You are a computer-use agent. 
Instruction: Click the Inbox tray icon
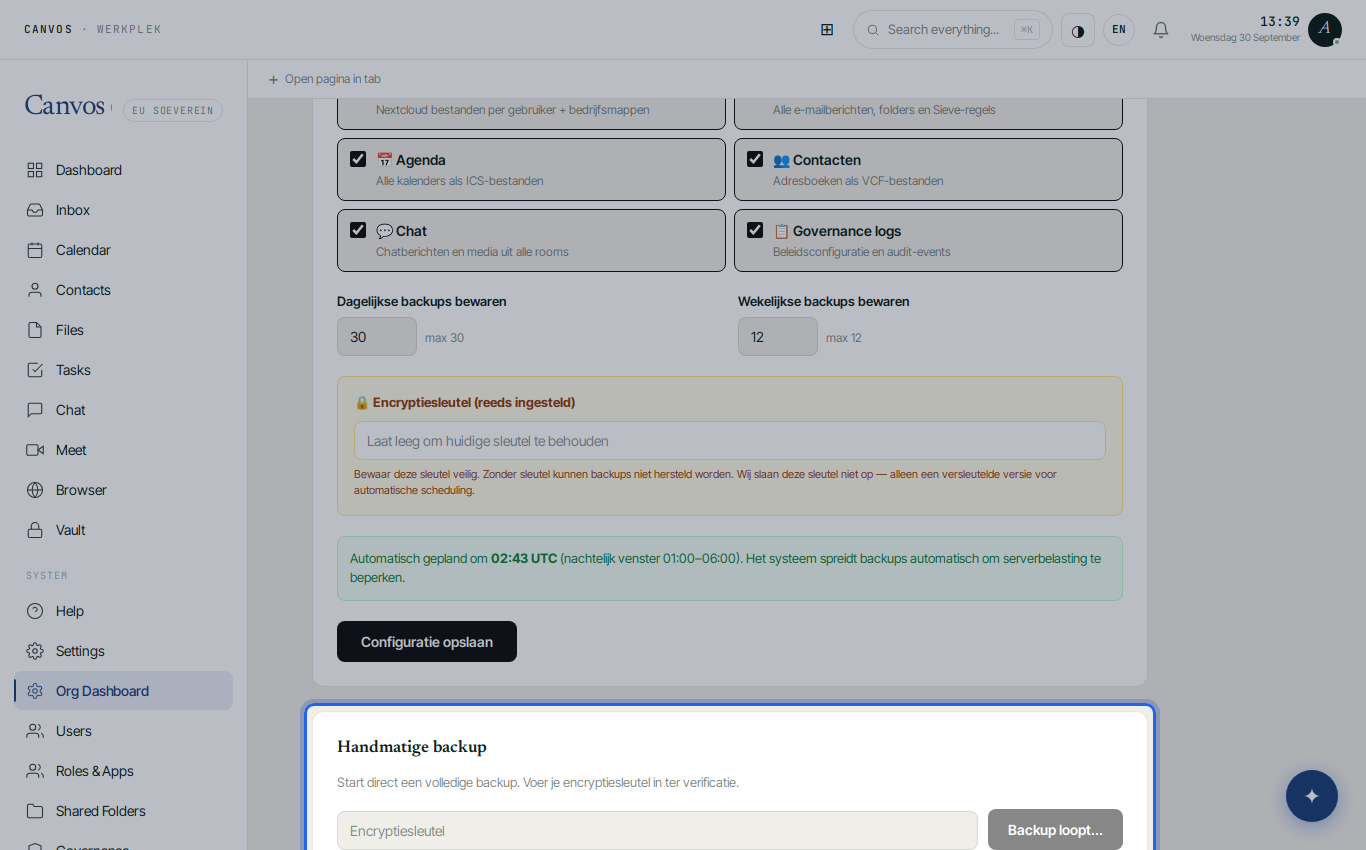click(35, 210)
